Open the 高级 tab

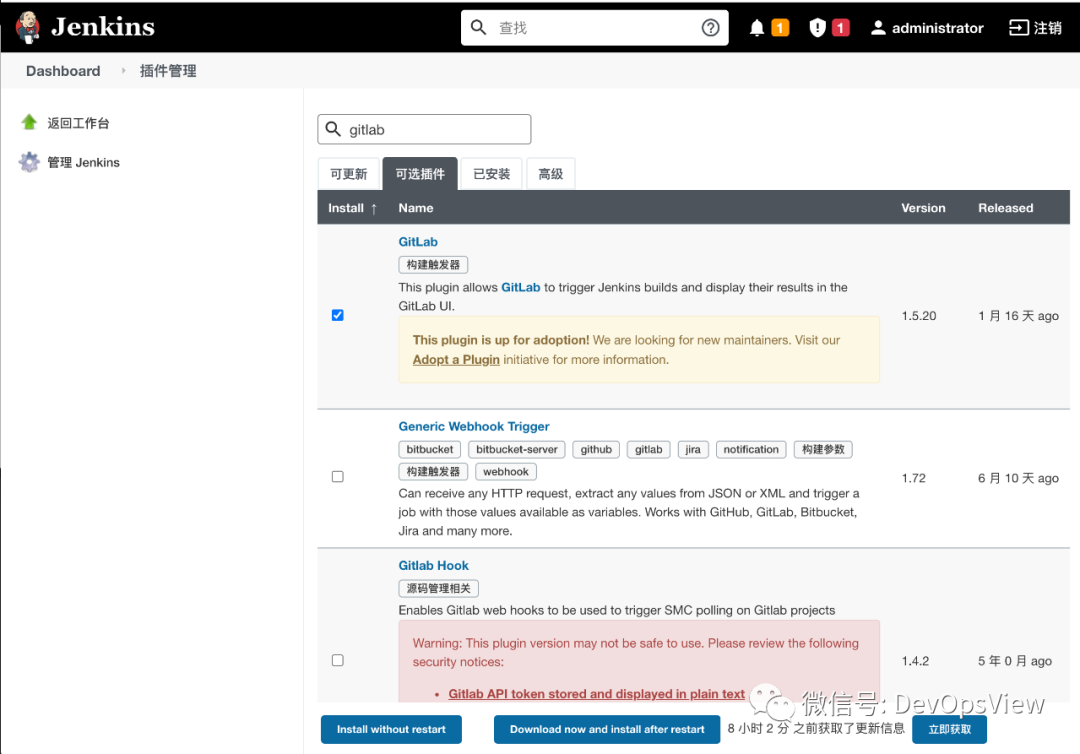coord(550,174)
